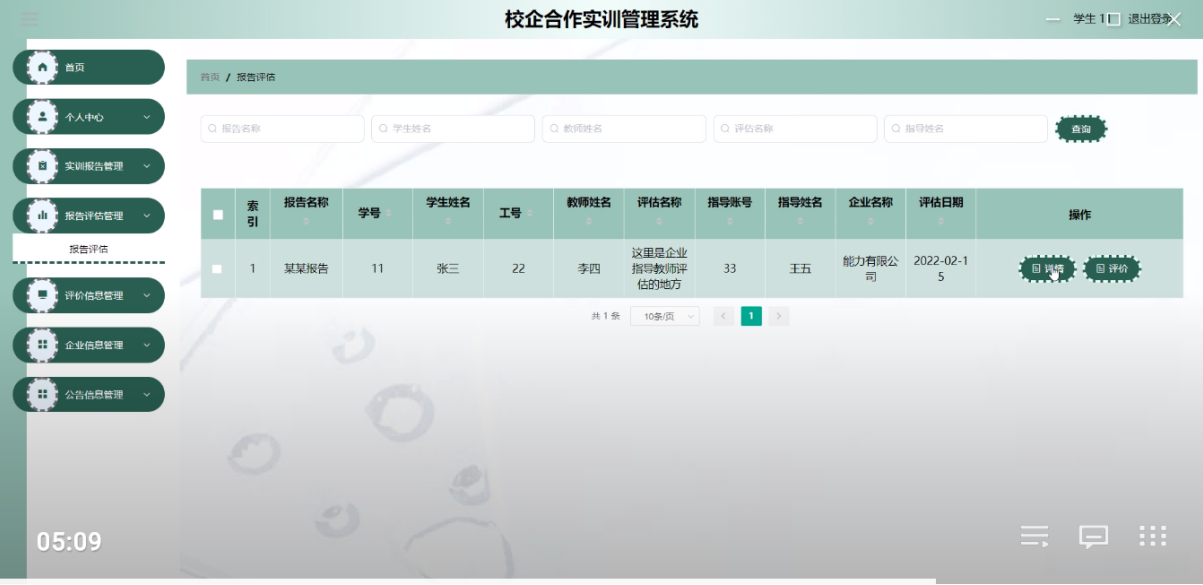This screenshot has width=1203, height=585.
Task: Click the 李四 teacher name cell
Action: 589,268
